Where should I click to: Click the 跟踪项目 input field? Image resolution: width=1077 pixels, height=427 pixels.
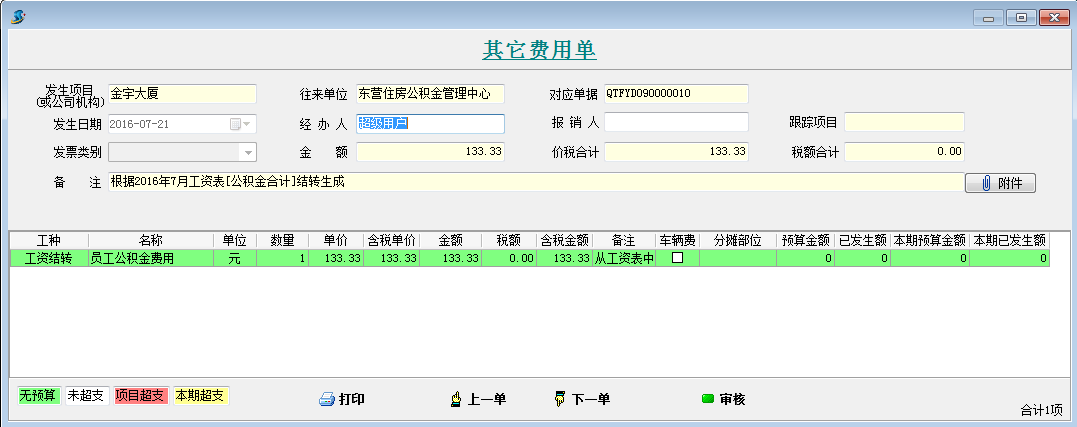tap(904, 123)
